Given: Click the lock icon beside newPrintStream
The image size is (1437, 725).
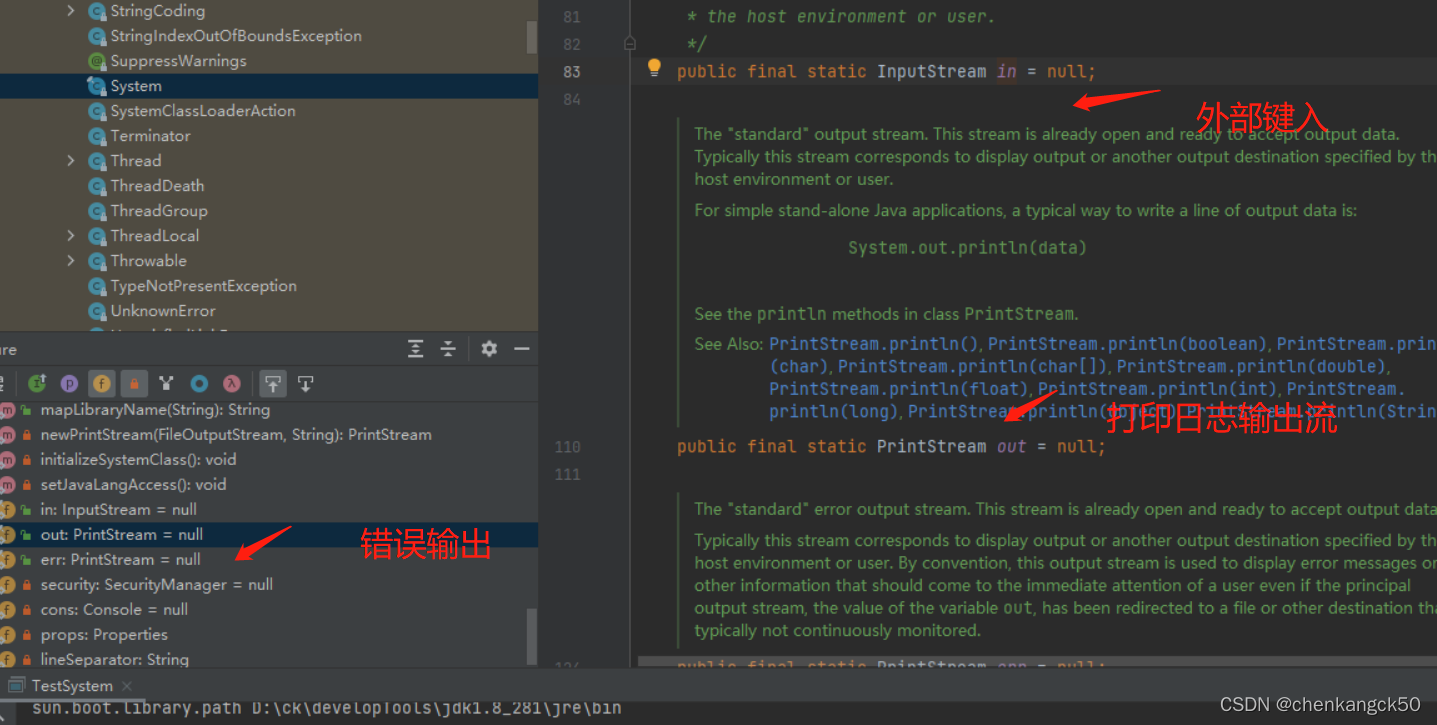Looking at the screenshot, I should click(27, 435).
